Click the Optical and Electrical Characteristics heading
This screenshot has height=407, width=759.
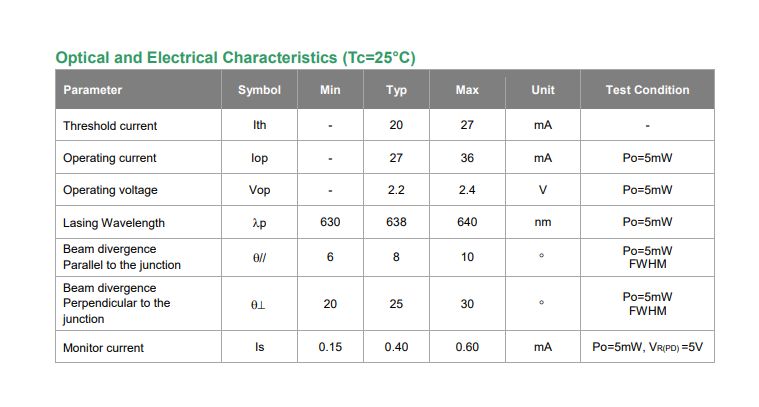pyautogui.click(x=235, y=57)
